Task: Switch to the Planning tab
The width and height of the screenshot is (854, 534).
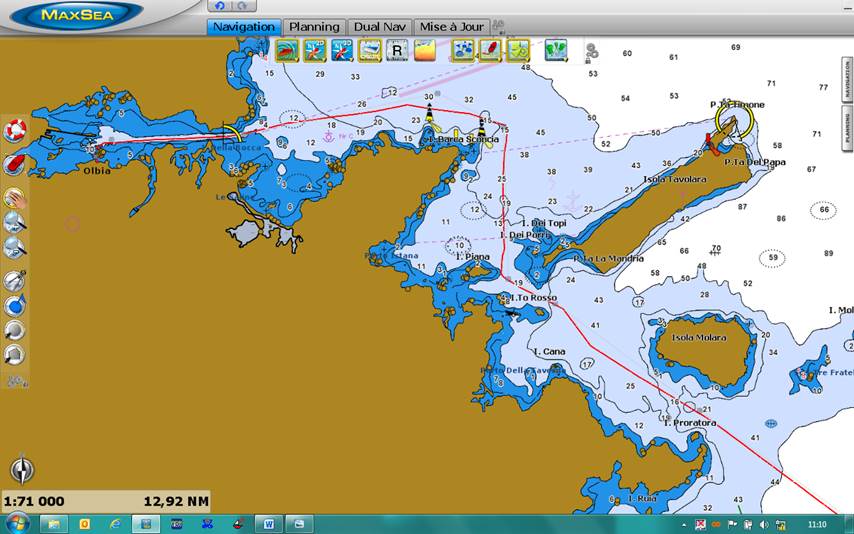Action: 315,27
